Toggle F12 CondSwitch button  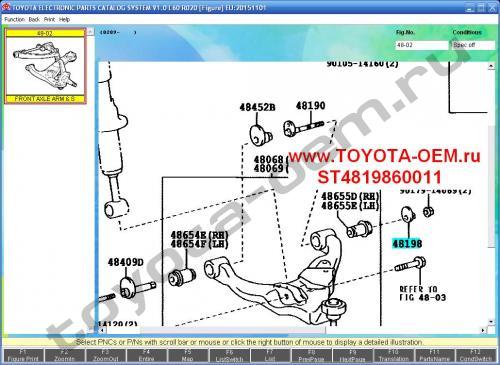pyautogui.click(x=476, y=355)
